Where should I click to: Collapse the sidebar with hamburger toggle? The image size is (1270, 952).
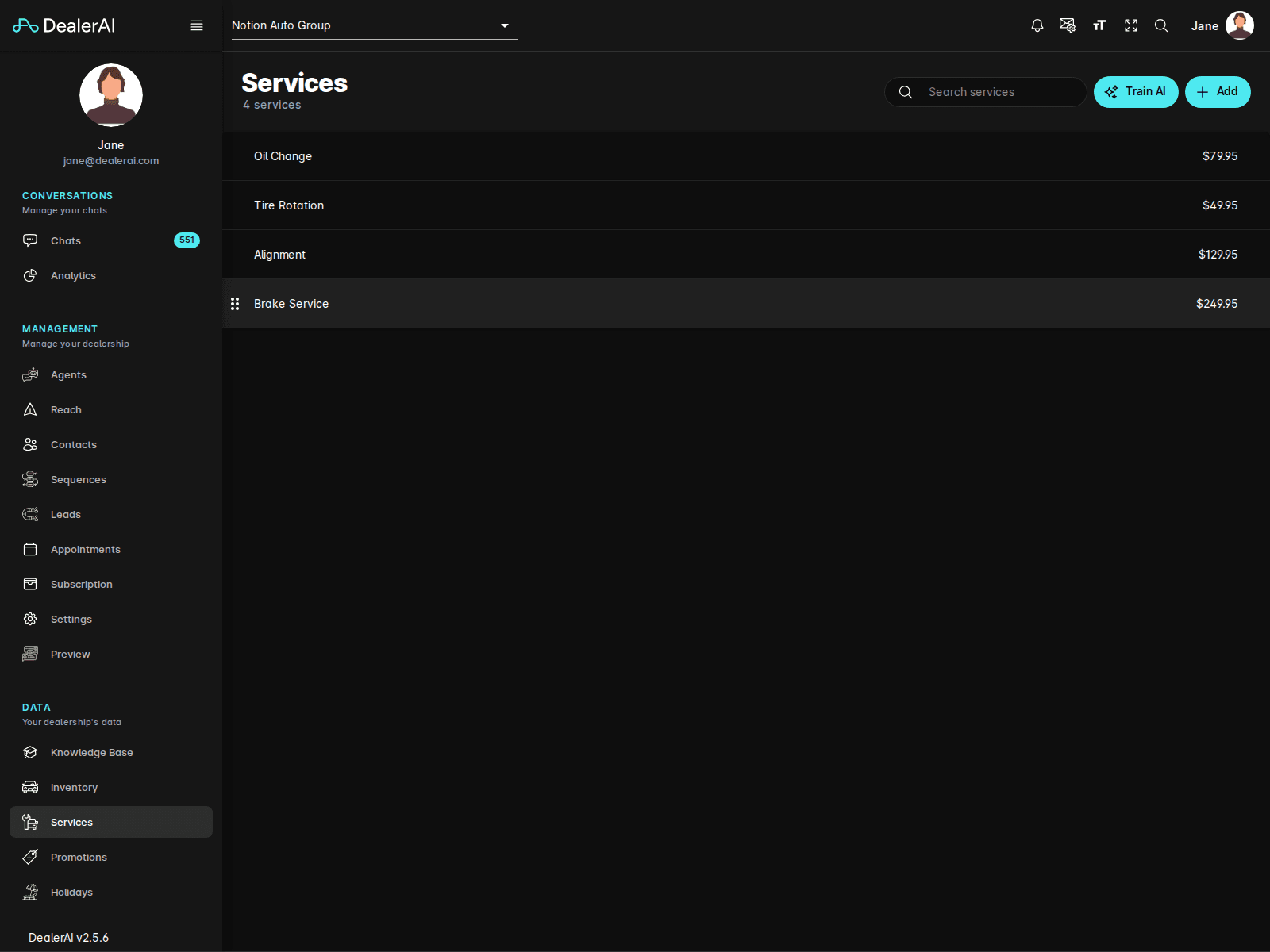coord(197,25)
